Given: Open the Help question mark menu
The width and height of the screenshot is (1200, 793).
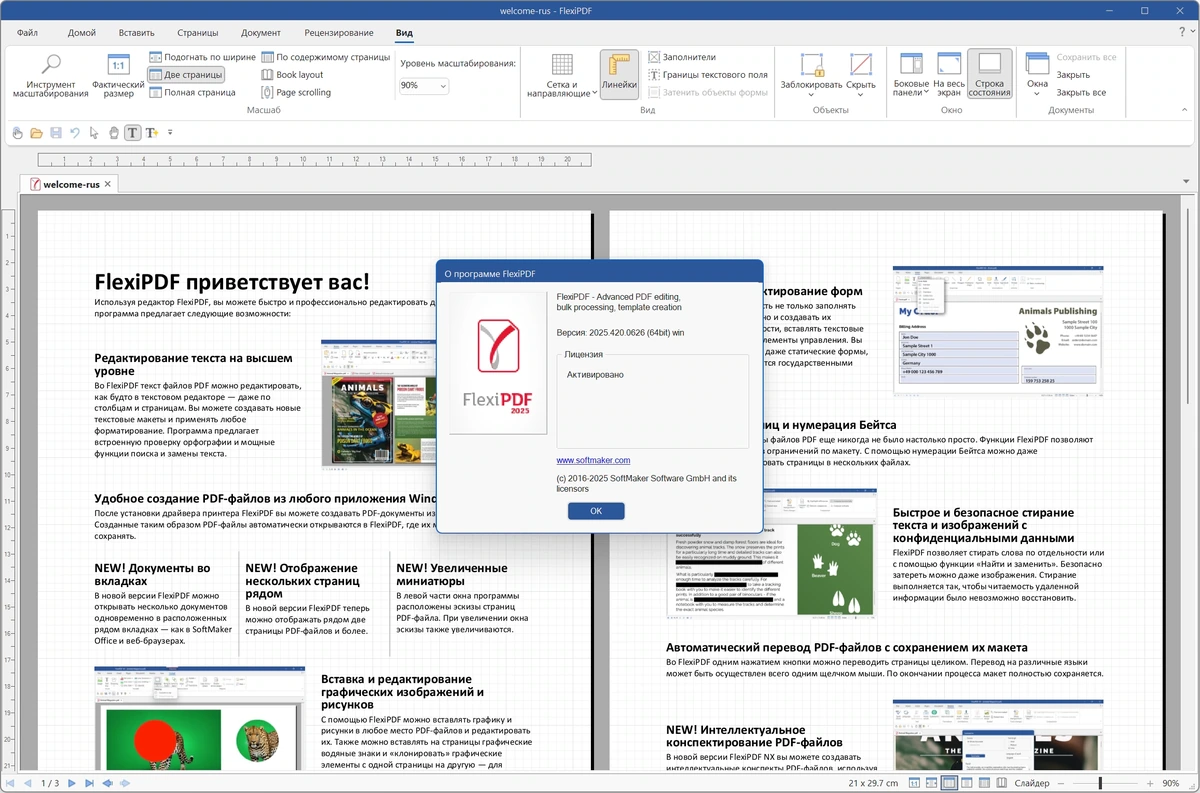Looking at the screenshot, I should coord(1183,33).
